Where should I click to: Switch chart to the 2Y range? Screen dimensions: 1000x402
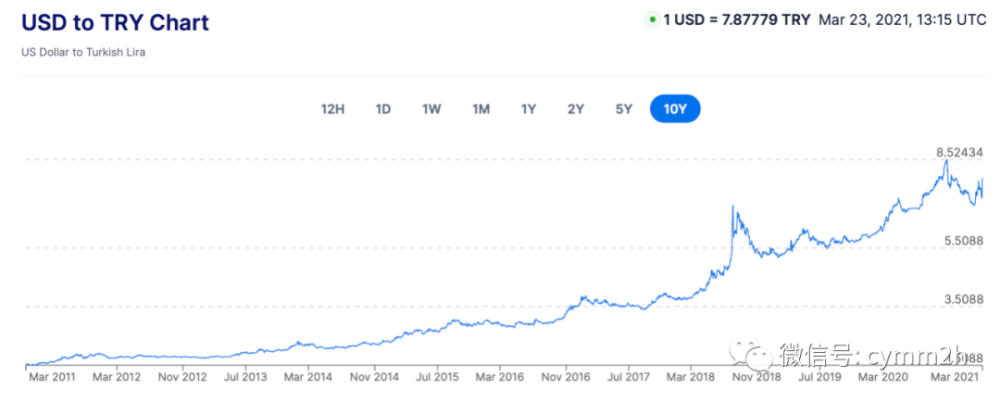pyautogui.click(x=576, y=109)
